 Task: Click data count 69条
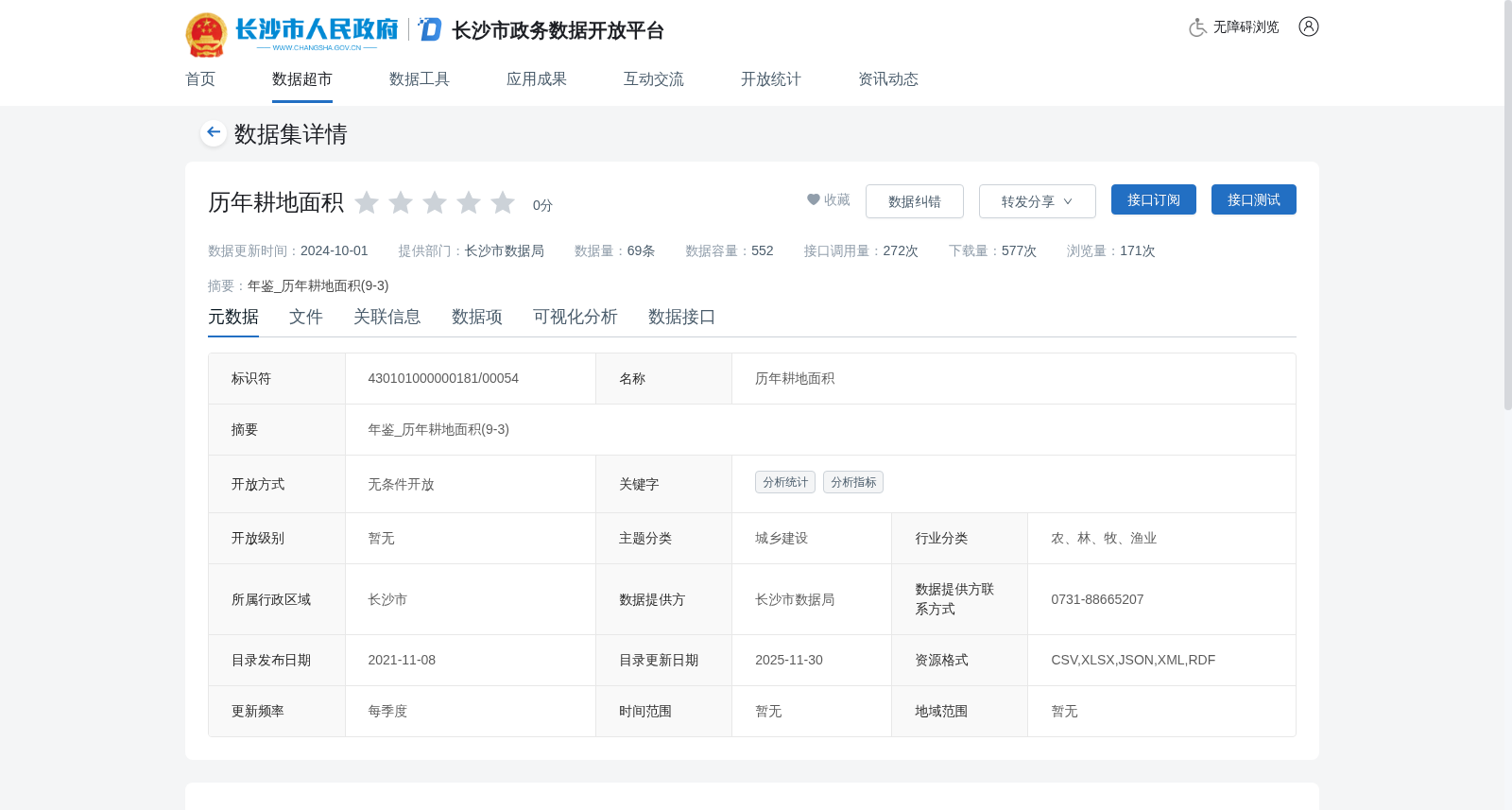tap(641, 250)
